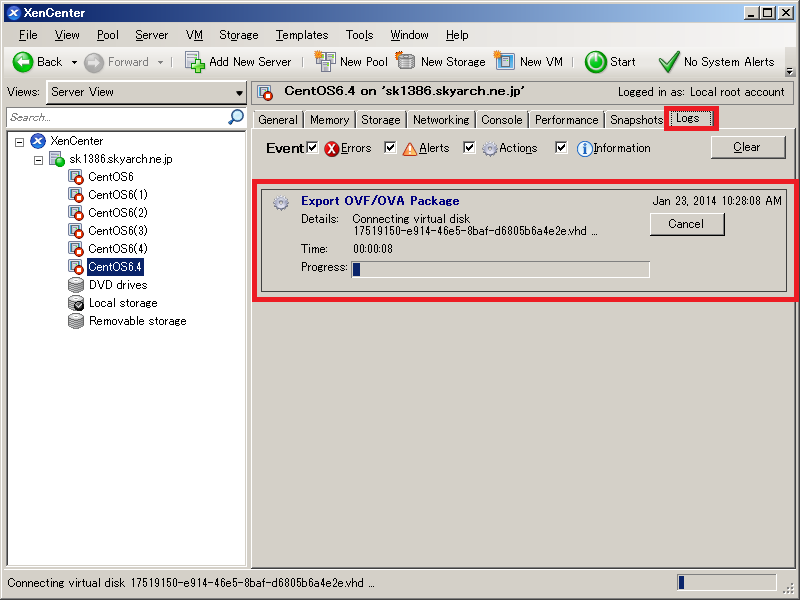The width and height of the screenshot is (800, 600).
Task: Click the red Errors filter icon
Action: point(332,148)
